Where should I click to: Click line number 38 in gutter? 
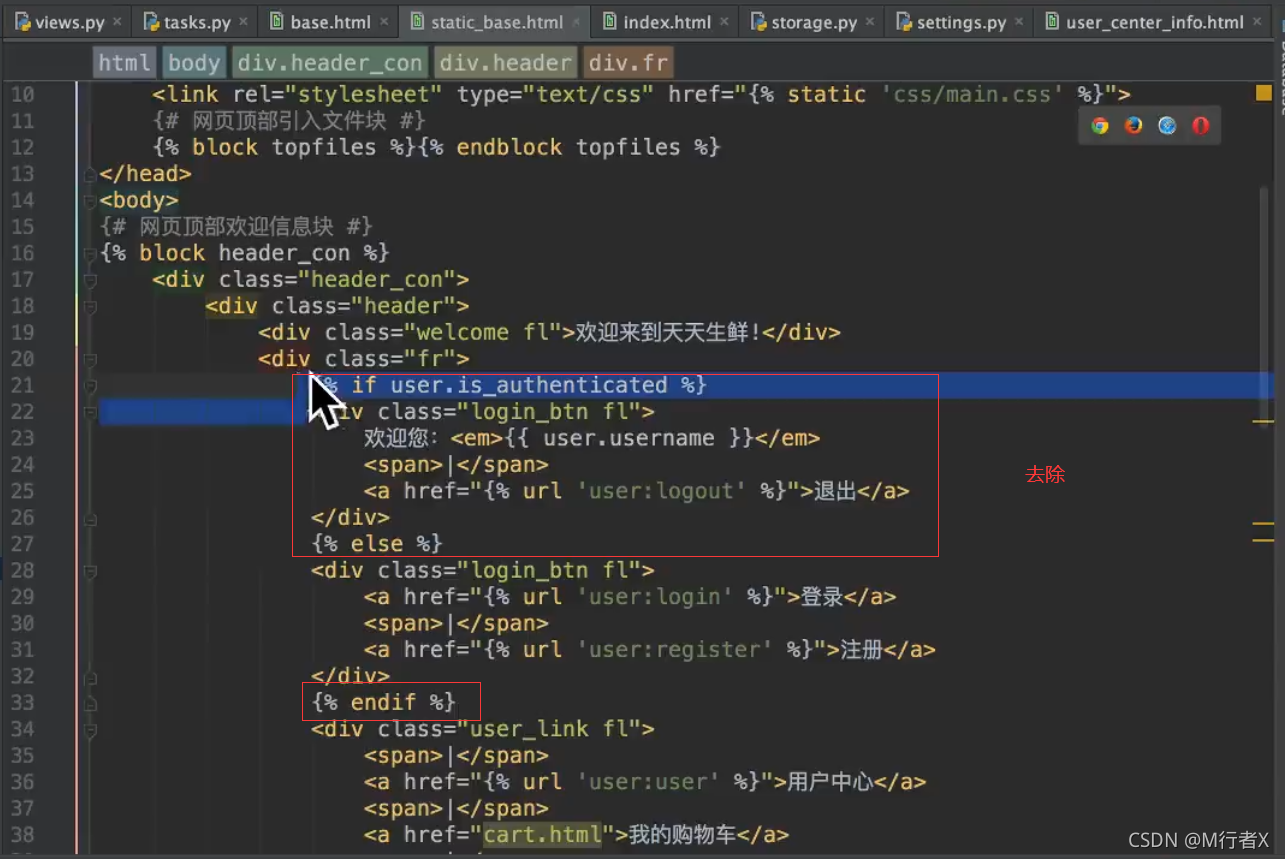pyautogui.click(x=22, y=835)
